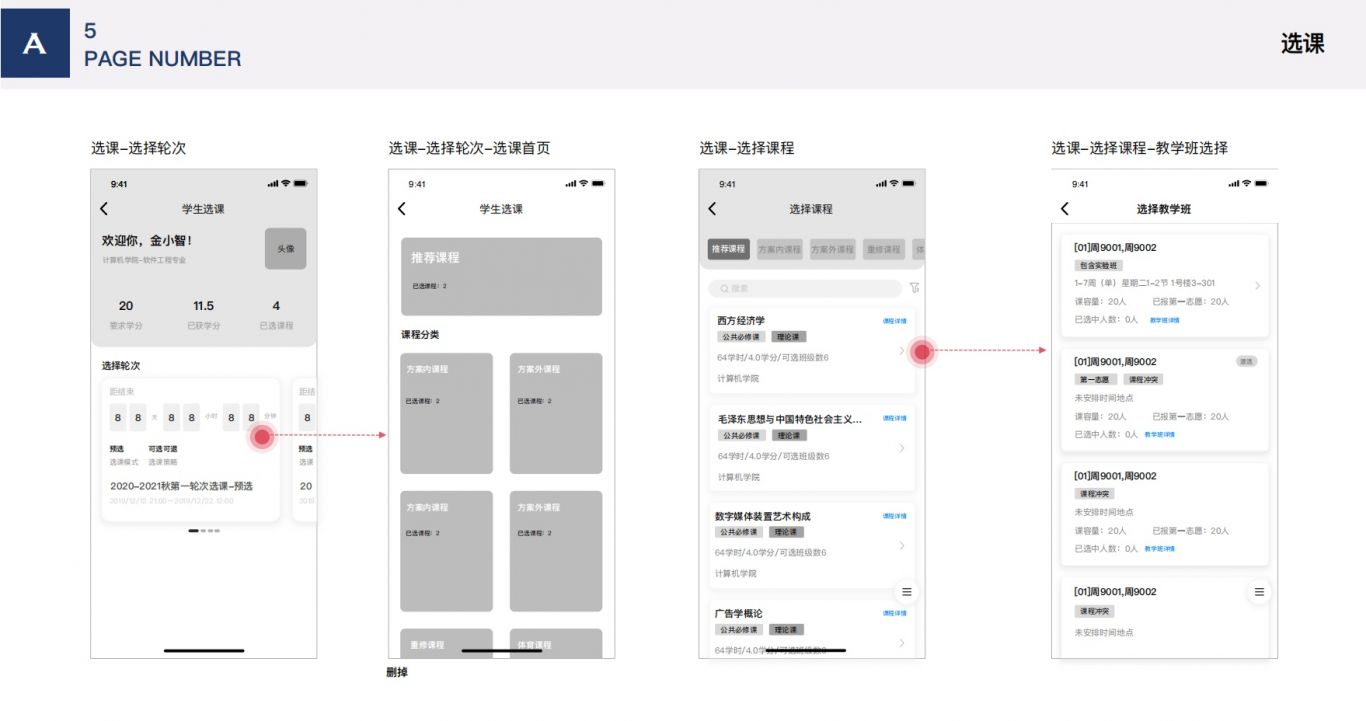Open 课程详情 link for 西方经济学
1366x721 pixels.
[894, 321]
